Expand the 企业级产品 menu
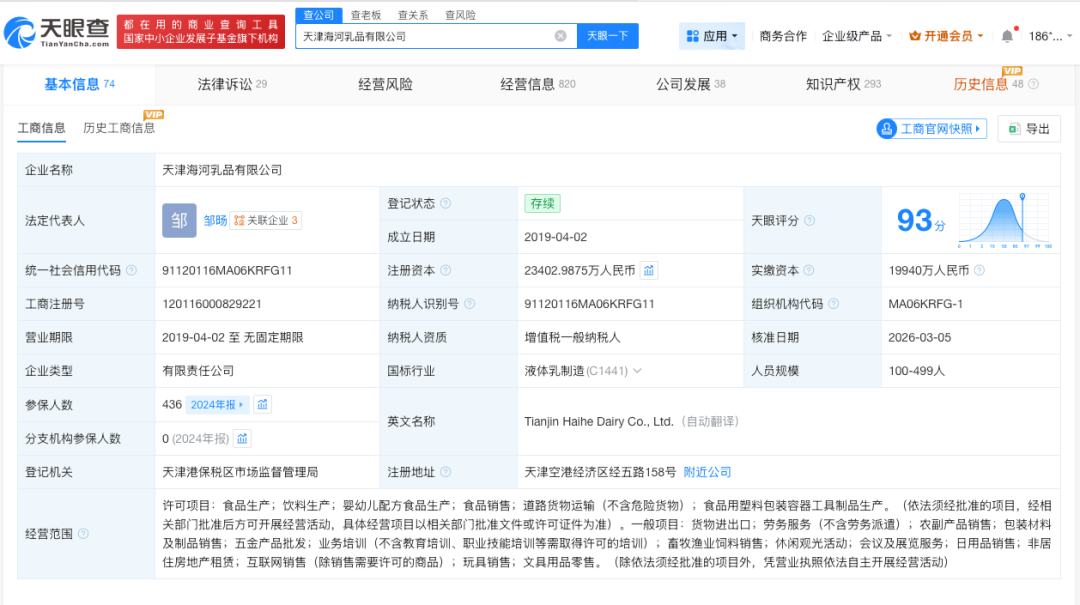Screen dimensions: 1080x605 (857, 36)
